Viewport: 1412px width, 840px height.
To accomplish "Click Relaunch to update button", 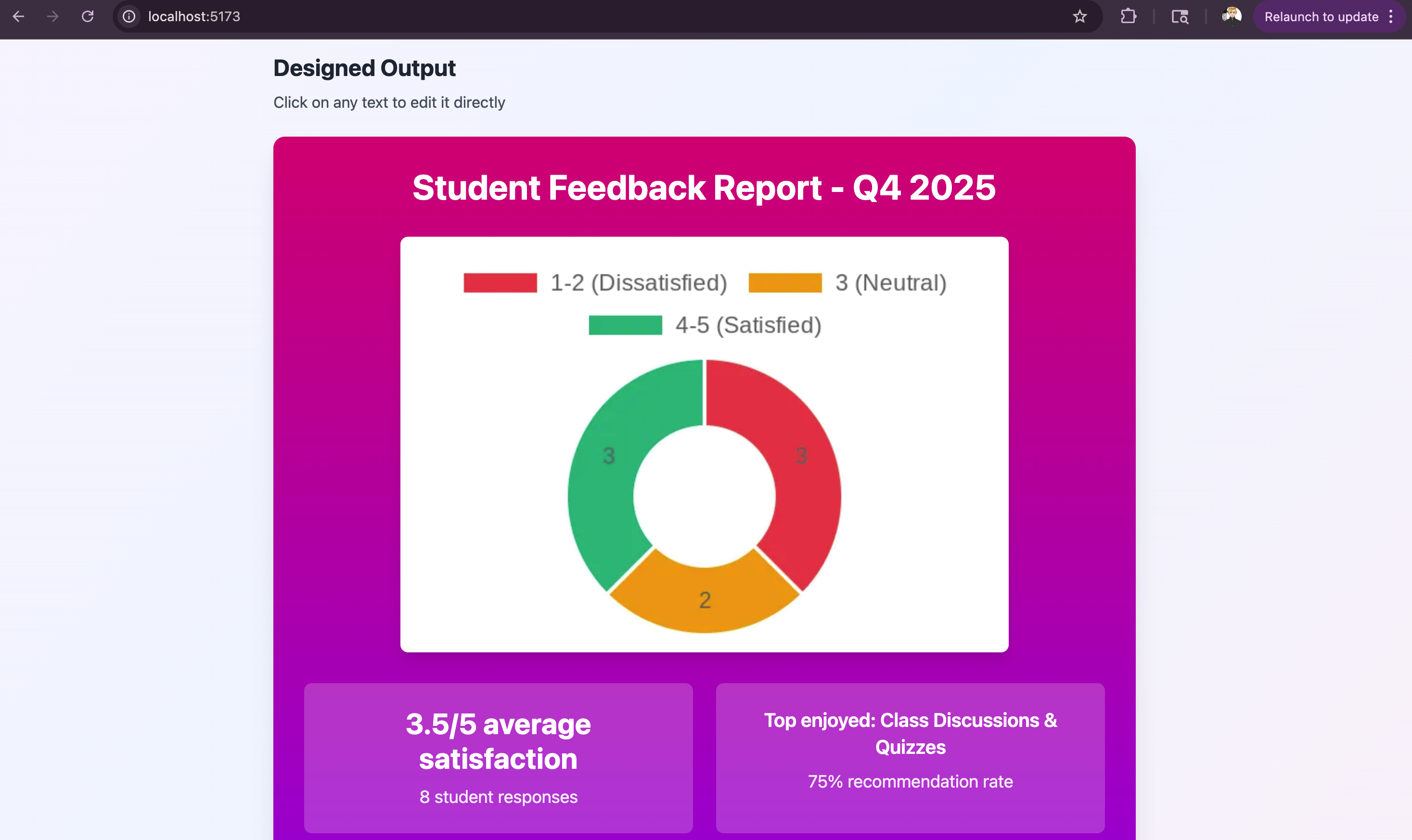I will coord(1321,16).
